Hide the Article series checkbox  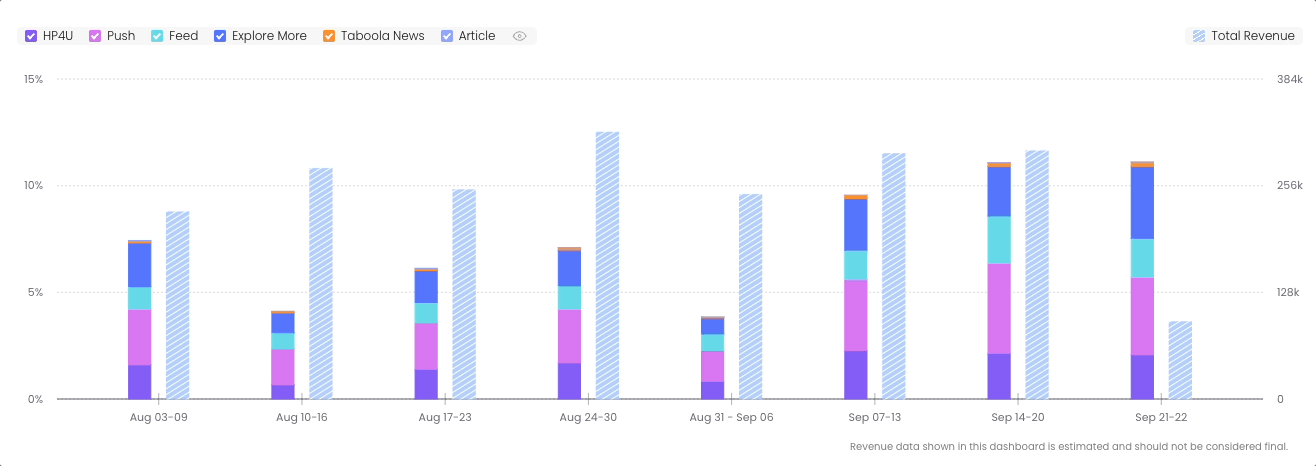448,36
